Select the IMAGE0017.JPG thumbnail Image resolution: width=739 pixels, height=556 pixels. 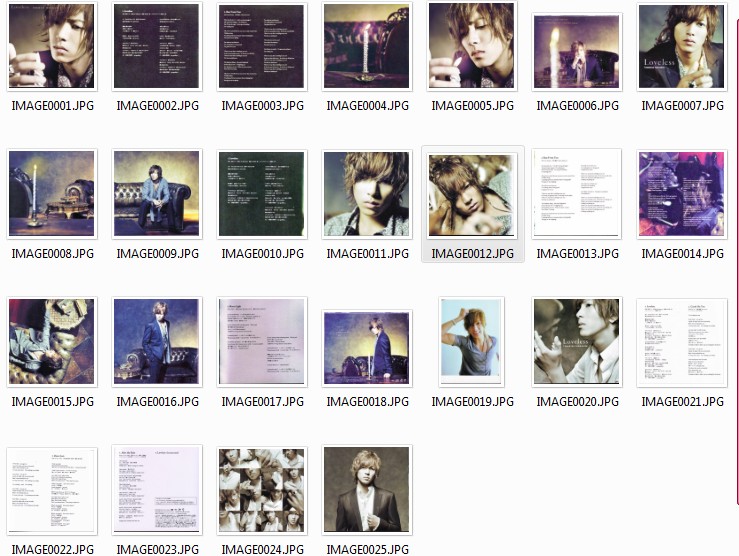[x=262, y=342]
